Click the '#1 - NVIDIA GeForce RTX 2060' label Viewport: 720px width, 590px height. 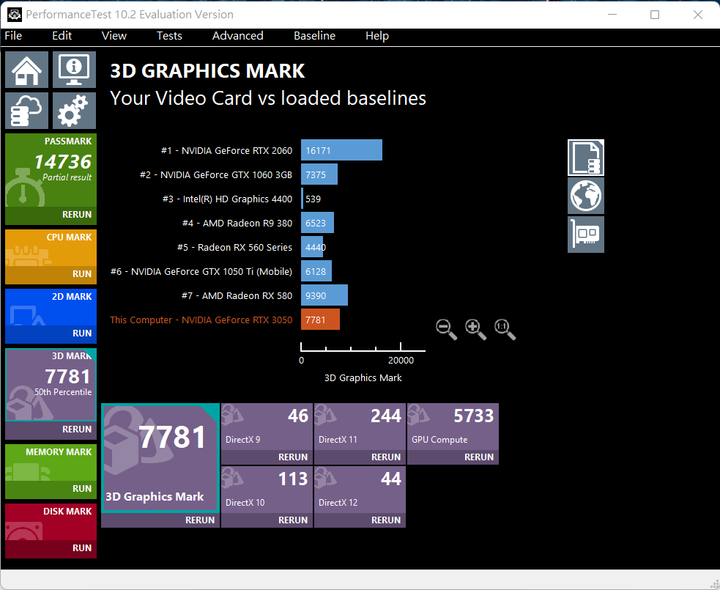coord(227,151)
